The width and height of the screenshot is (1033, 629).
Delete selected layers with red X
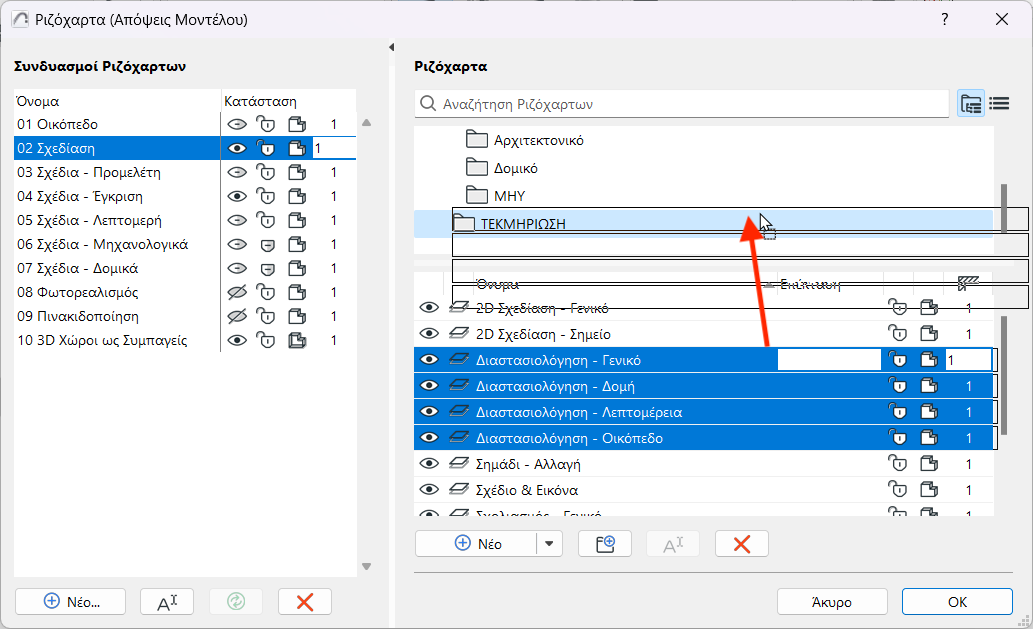point(742,544)
